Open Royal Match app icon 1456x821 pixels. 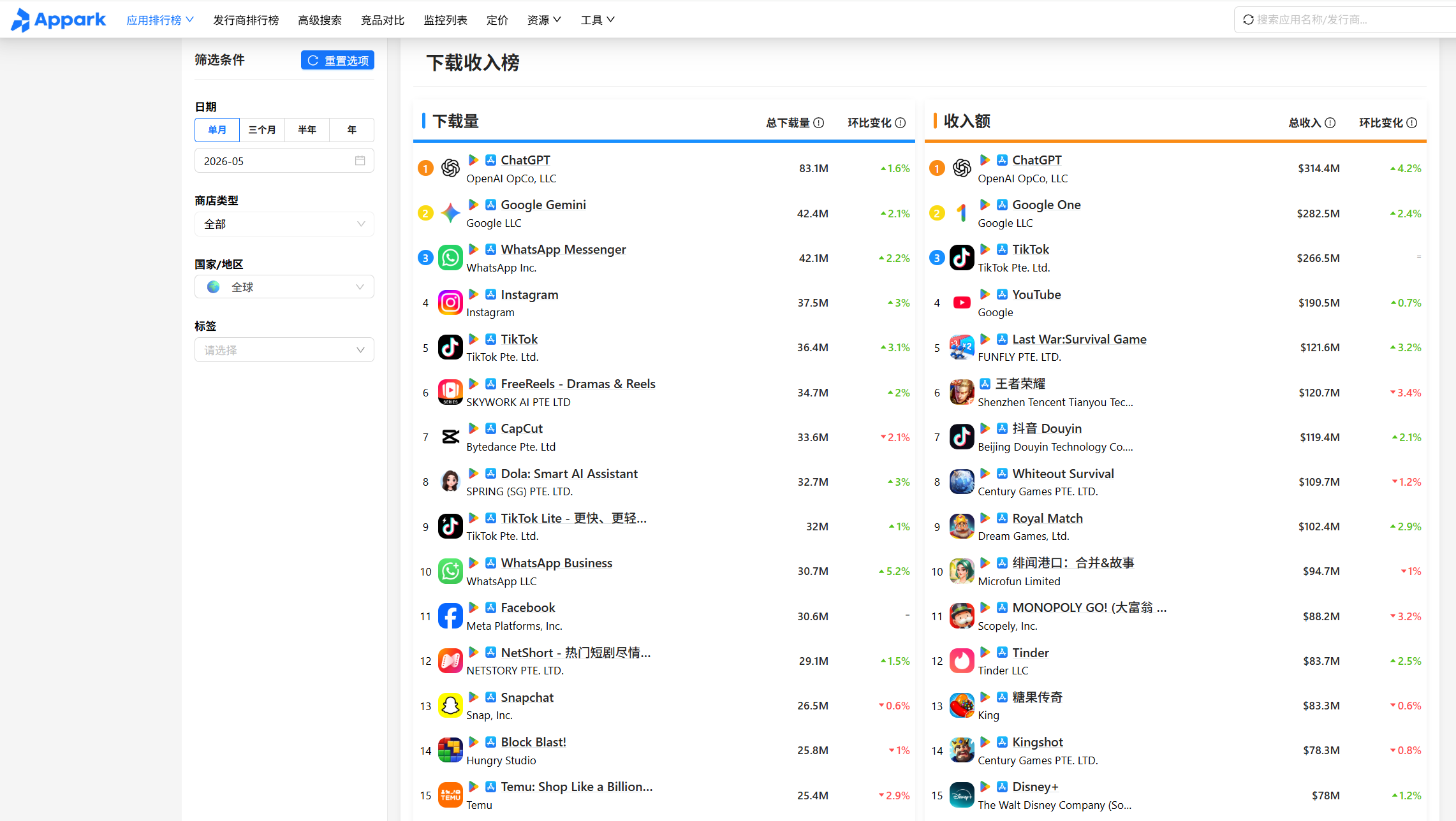[x=962, y=527]
